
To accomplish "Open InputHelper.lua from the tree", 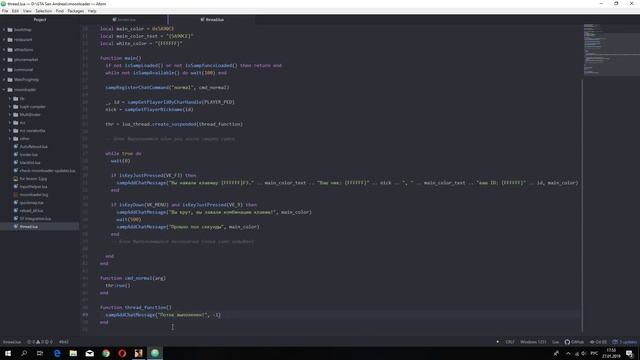I will 33,187.
